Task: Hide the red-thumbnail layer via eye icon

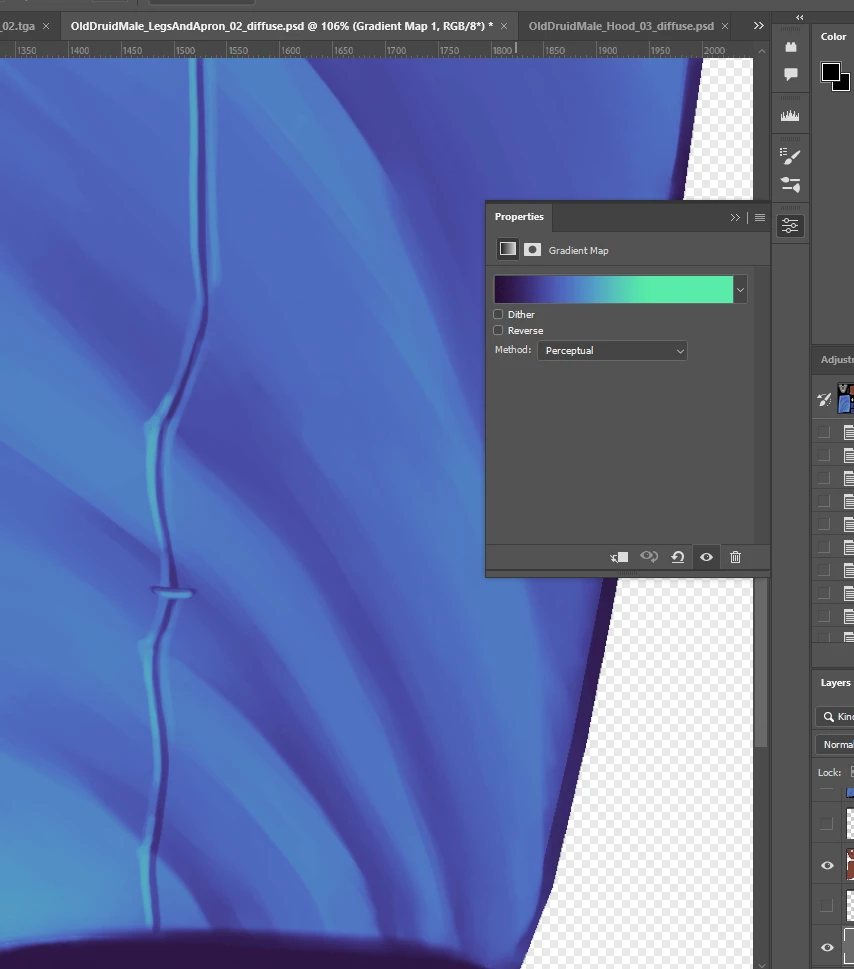Action: pos(827,865)
